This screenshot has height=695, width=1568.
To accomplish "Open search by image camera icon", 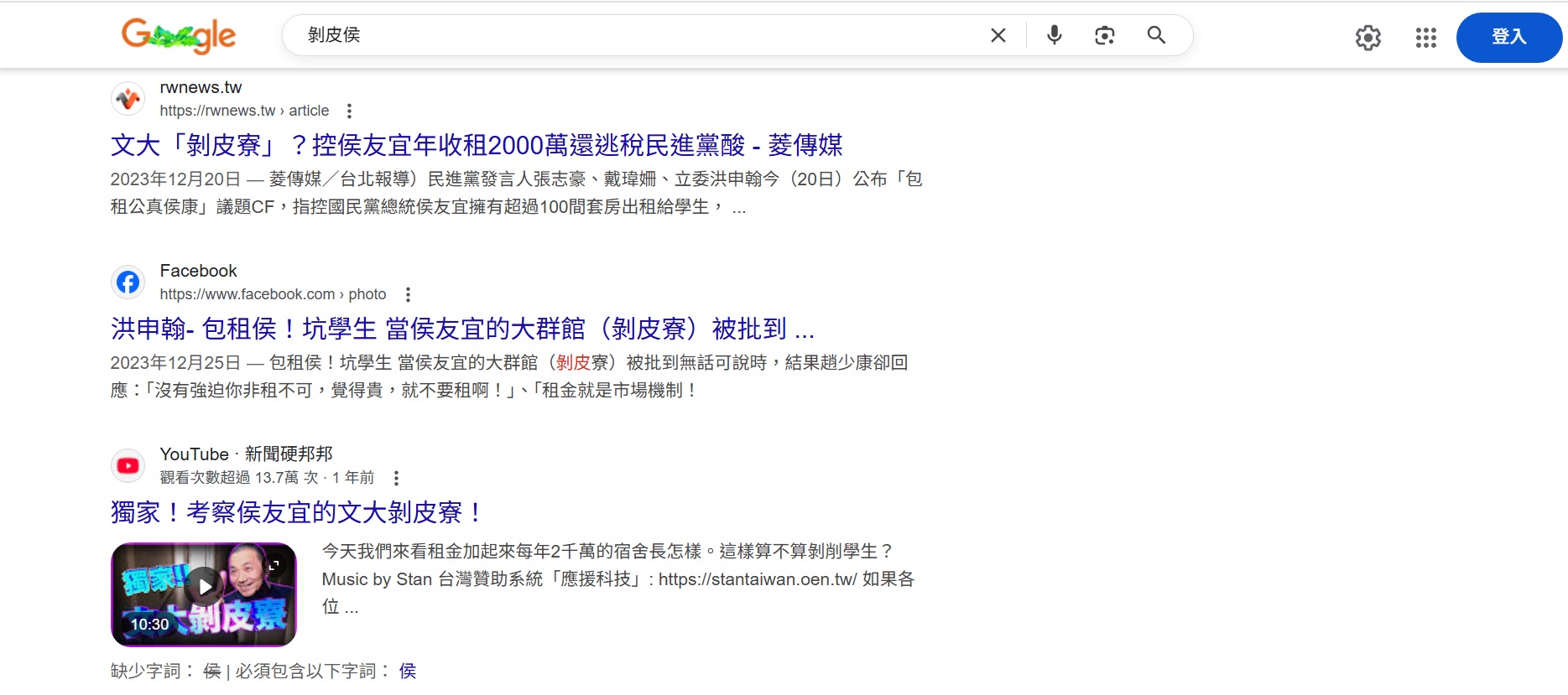I will point(1105,35).
